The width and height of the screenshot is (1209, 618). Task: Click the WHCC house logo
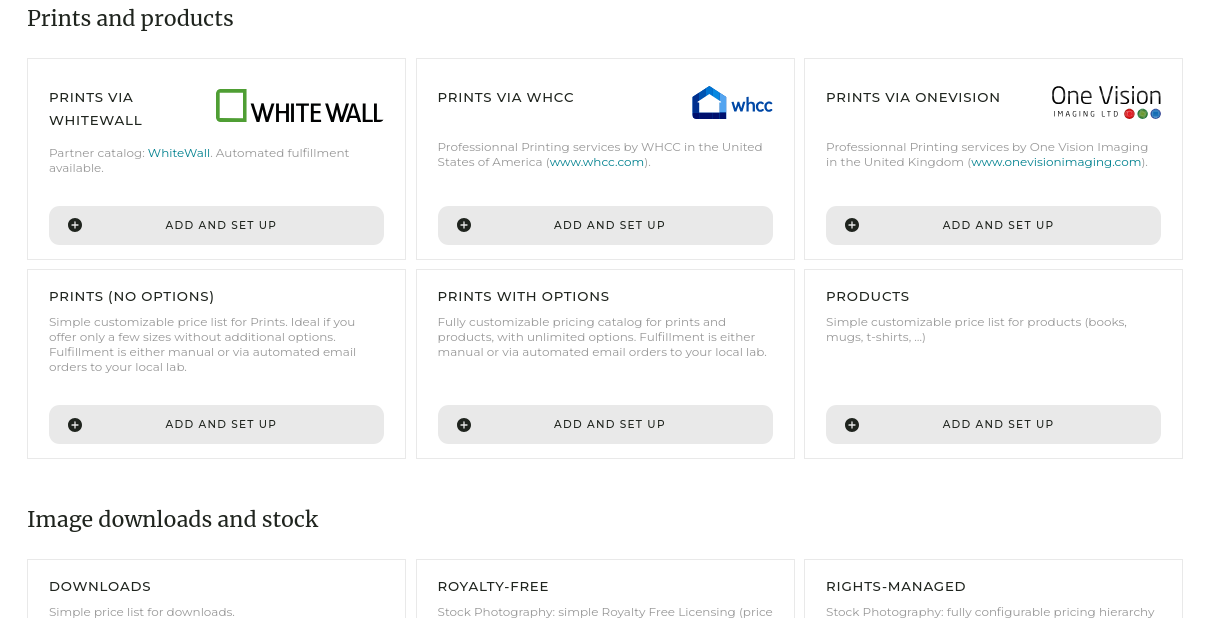coord(731,103)
